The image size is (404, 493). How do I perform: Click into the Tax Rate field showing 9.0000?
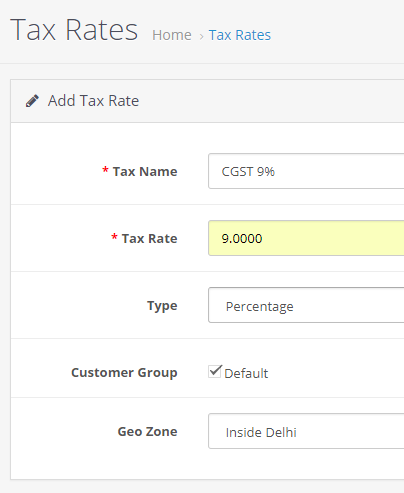point(306,238)
